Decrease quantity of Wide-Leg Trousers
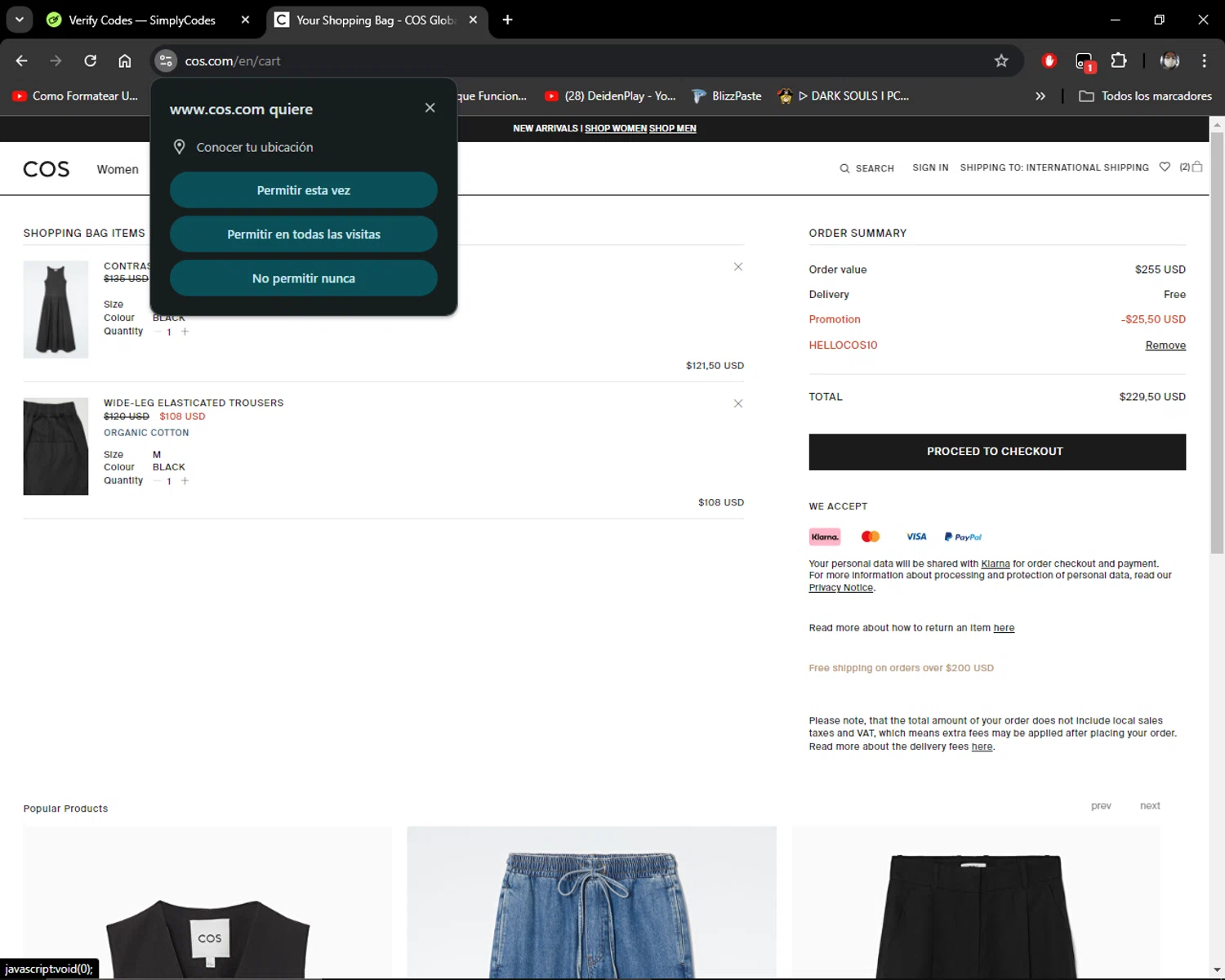The width and height of the screenshot is (1225, 980). tap(158, 481)
